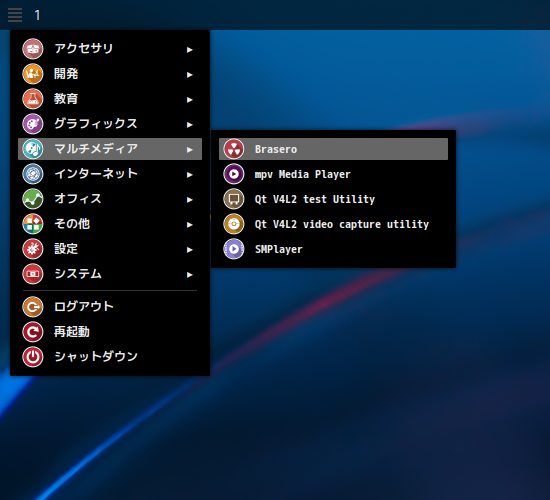This screenshot has height=500, width=550.
Task: Expand the インターネット submenu arrow
Action: click(189, 175)
